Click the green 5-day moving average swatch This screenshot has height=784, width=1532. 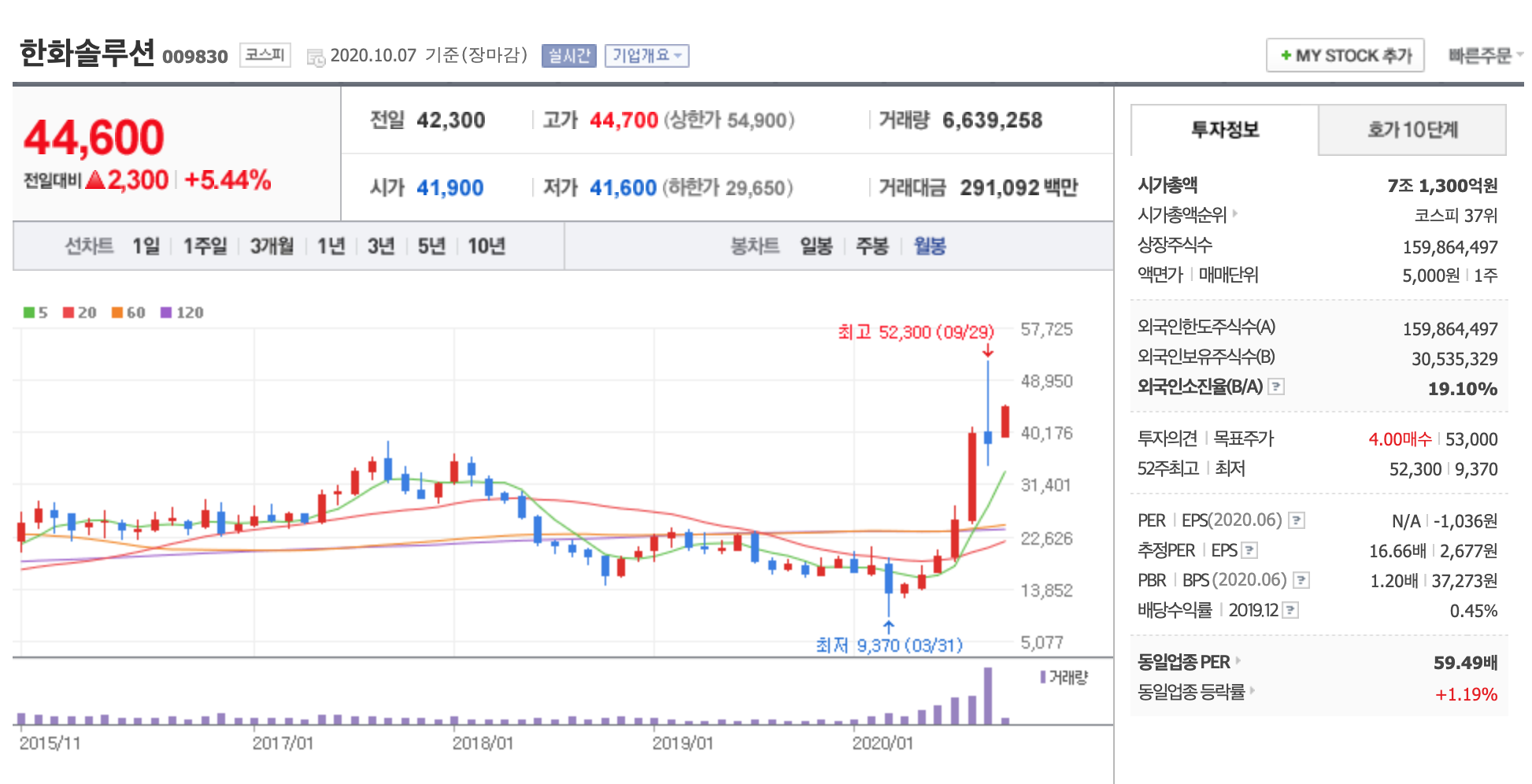point(29,312)
